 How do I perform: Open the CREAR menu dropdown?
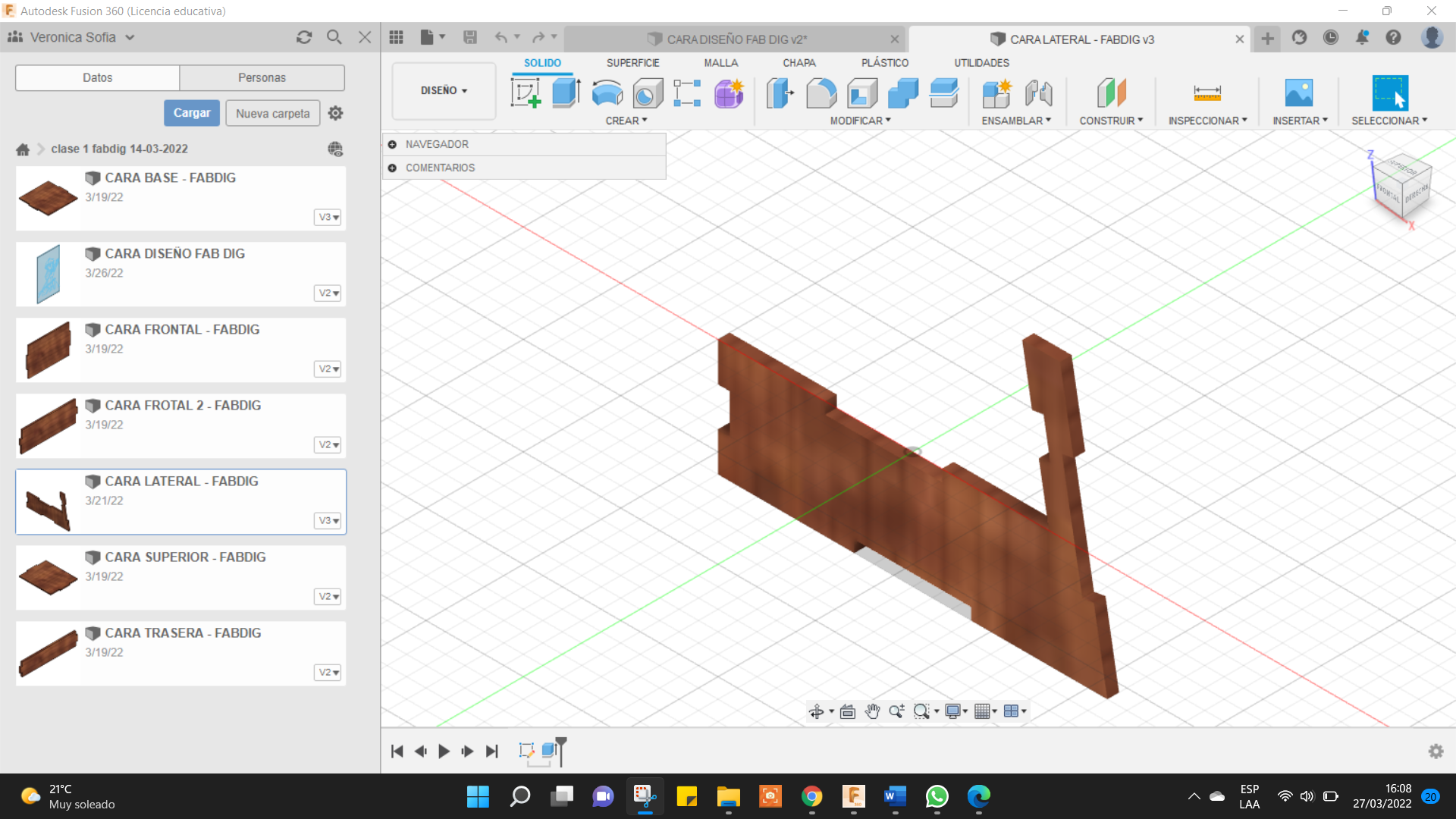click(x=626, y=121)
